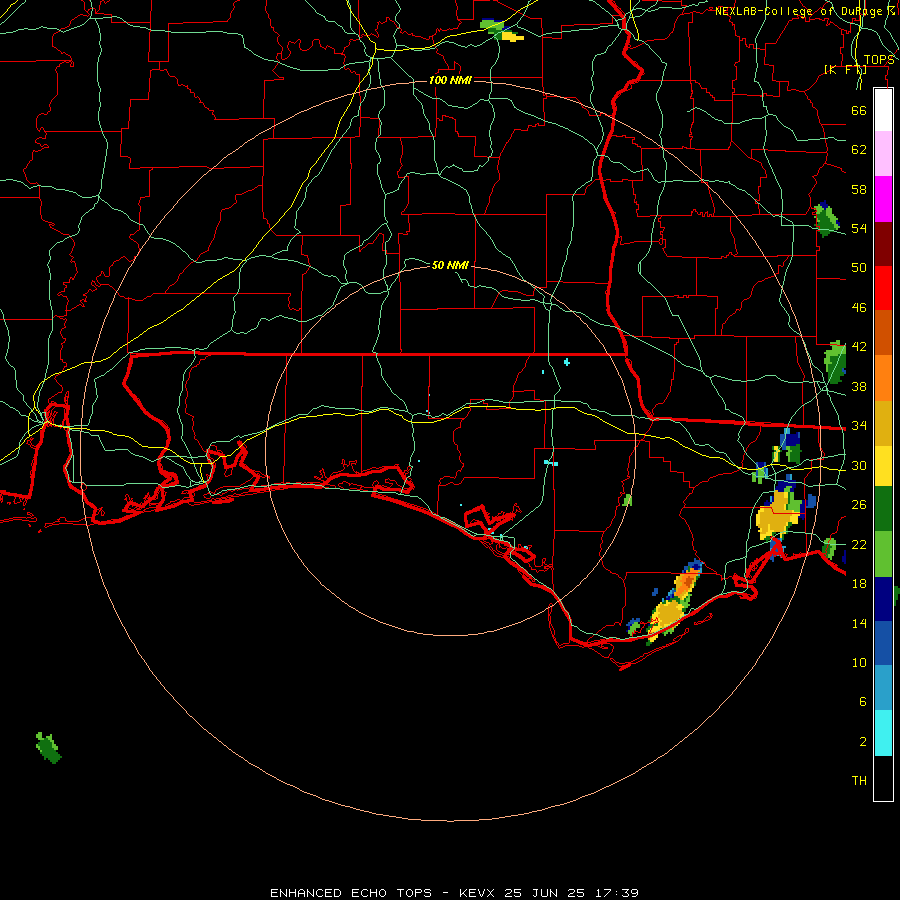Click the "18" legend value

[859, 584]
